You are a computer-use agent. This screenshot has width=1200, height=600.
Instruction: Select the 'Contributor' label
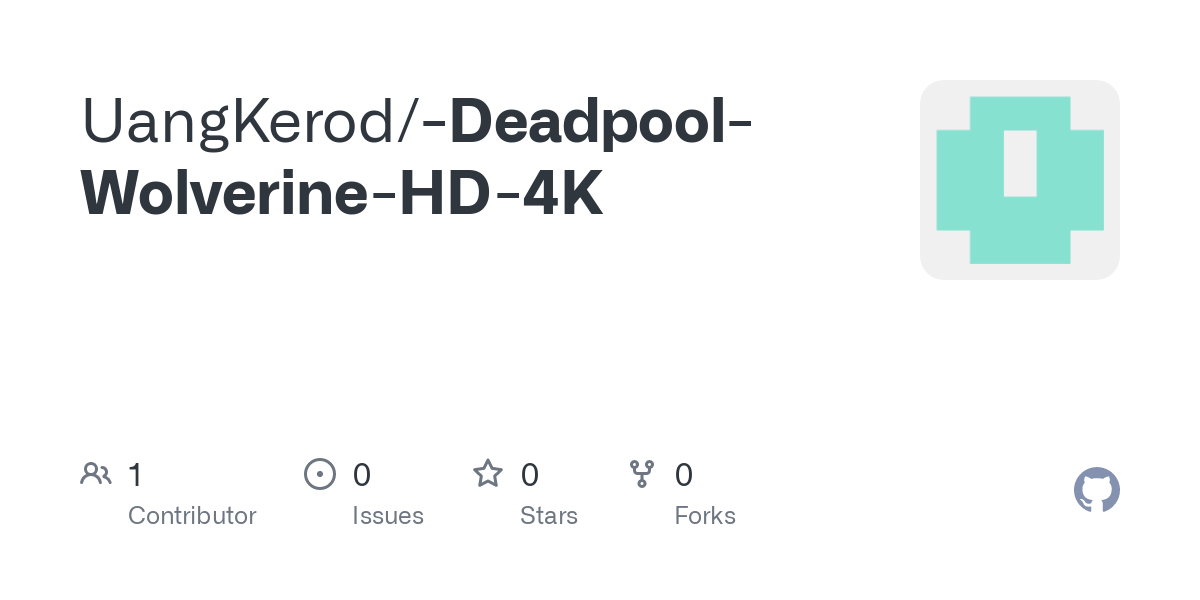[x=192, y=516]
